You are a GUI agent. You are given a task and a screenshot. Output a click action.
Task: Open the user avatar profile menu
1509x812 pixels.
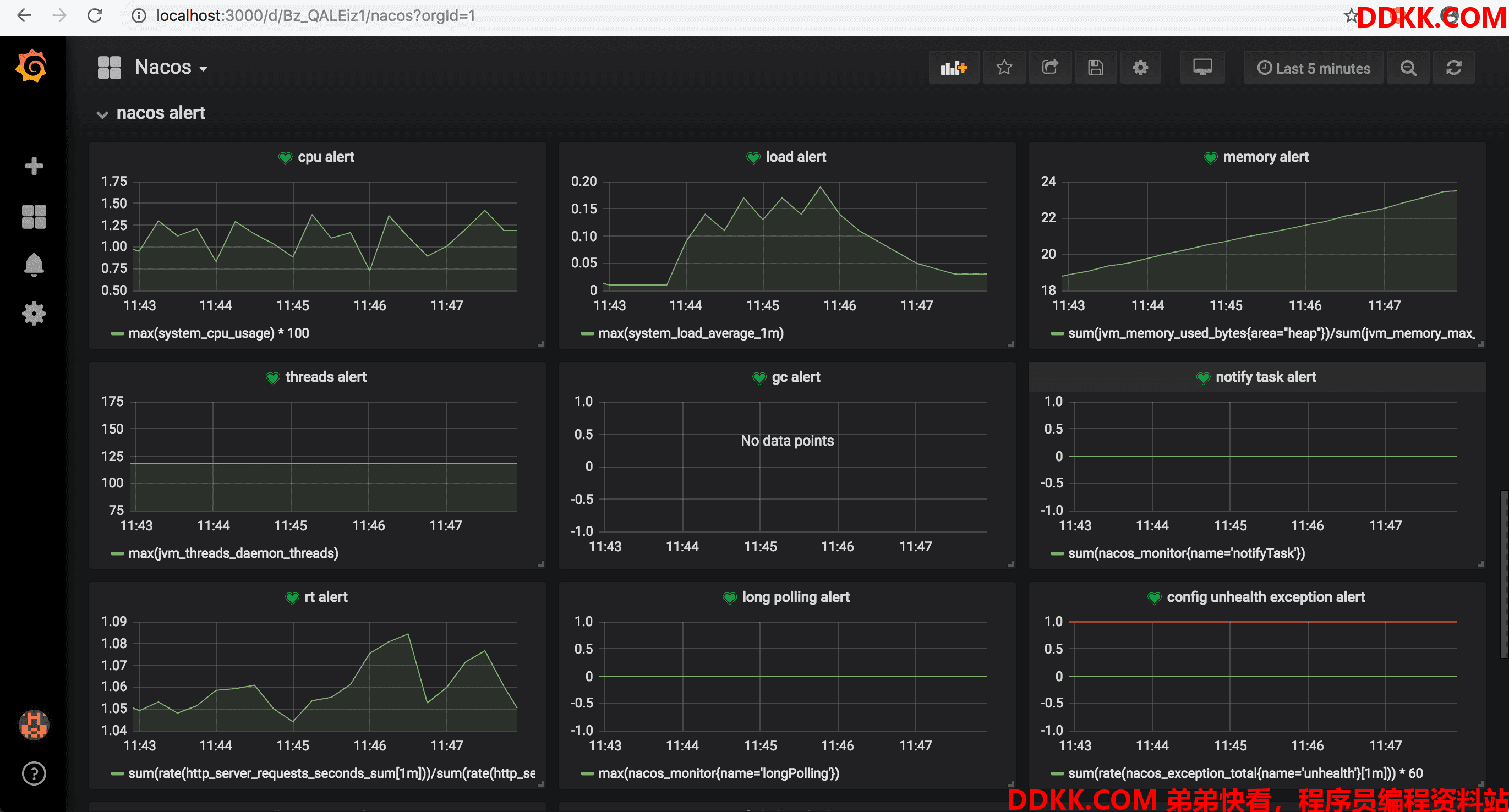click(x=34, y=725)
